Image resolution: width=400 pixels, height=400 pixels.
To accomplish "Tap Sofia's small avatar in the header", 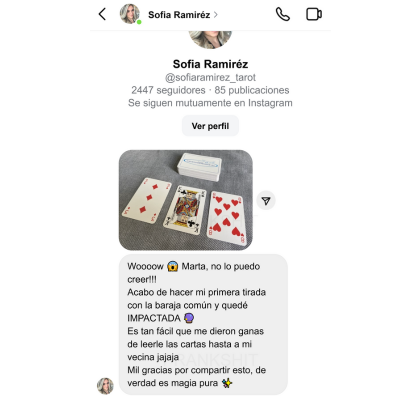I will [129, 14].
